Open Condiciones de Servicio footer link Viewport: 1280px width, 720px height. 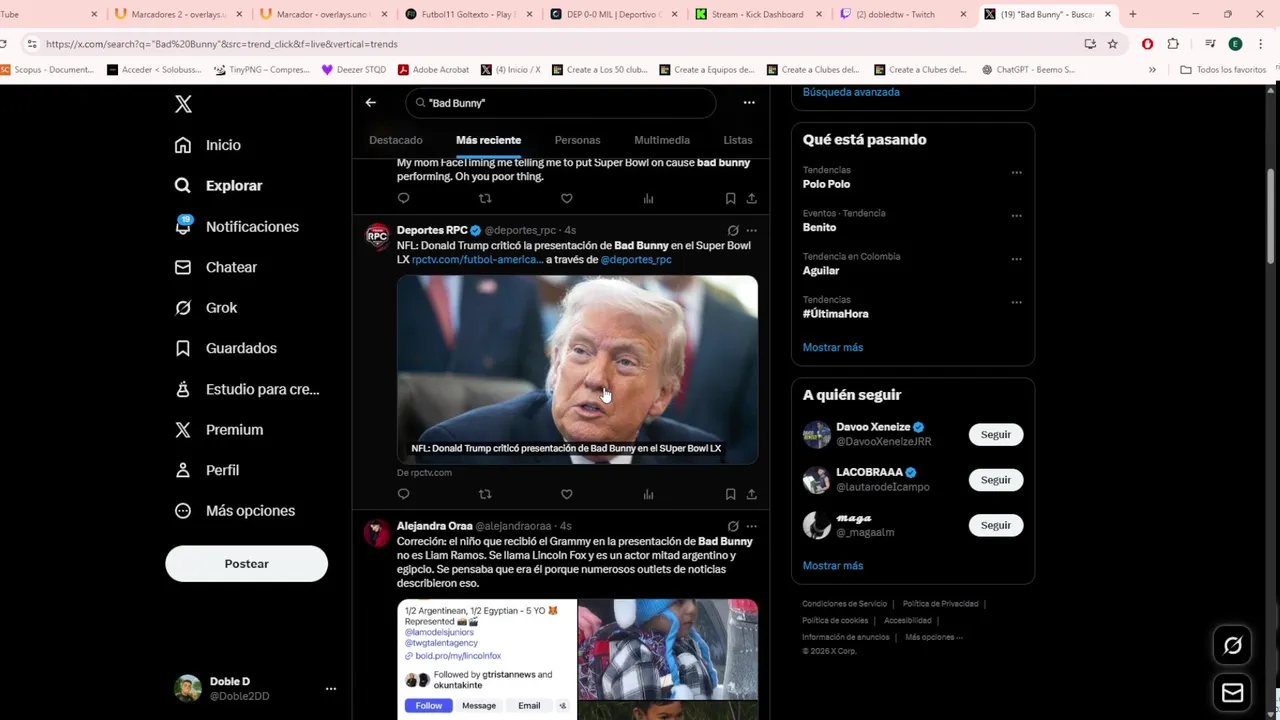(x=844, y=604)
